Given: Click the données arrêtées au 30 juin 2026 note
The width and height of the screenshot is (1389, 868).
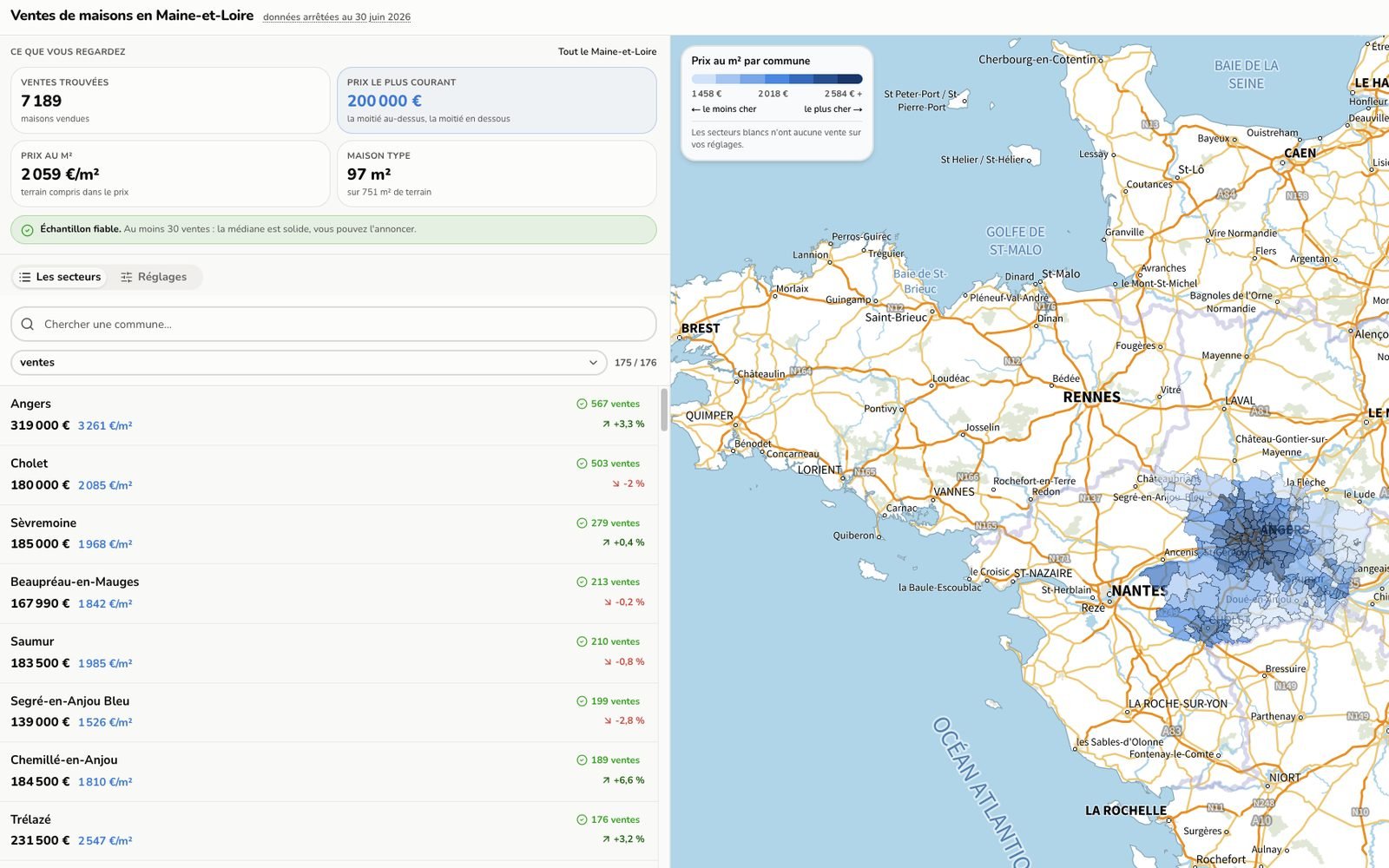Looking at the screenshot, I should tap(337, 17).
